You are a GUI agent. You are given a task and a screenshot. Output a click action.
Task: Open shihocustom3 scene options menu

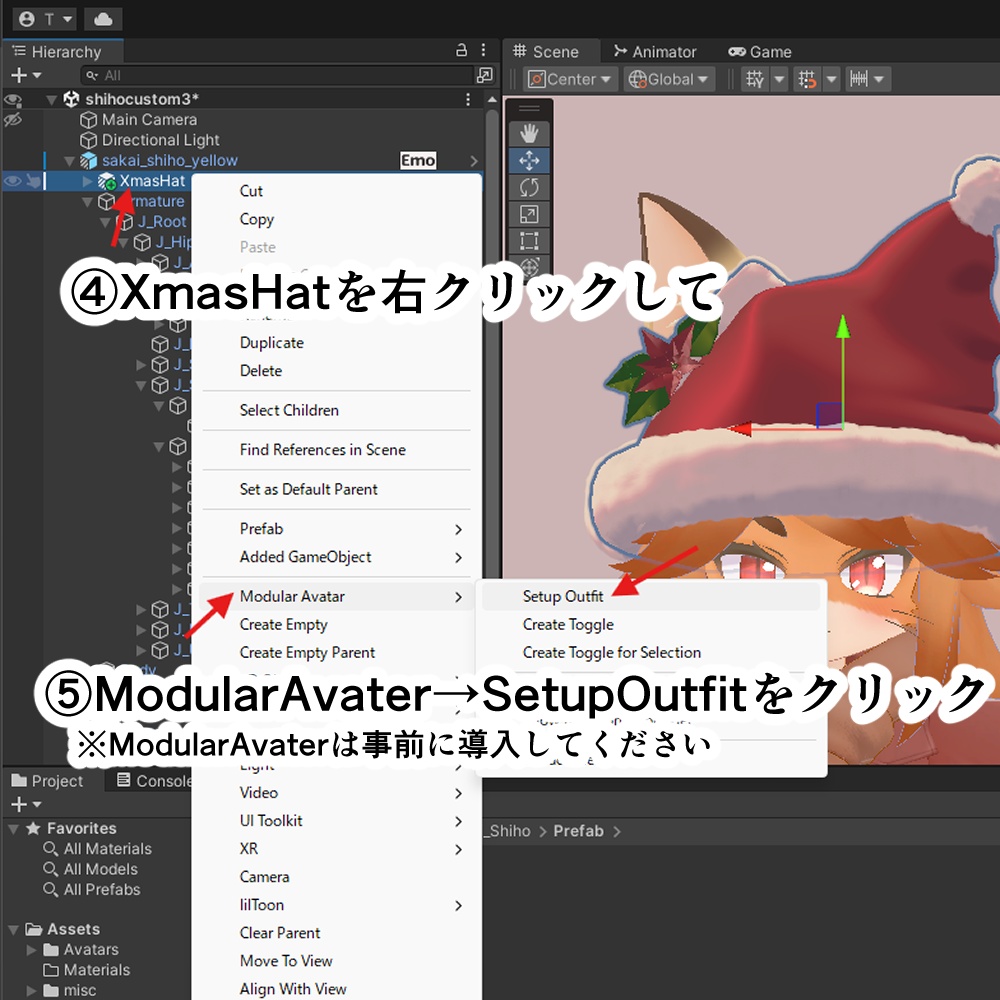468,99
